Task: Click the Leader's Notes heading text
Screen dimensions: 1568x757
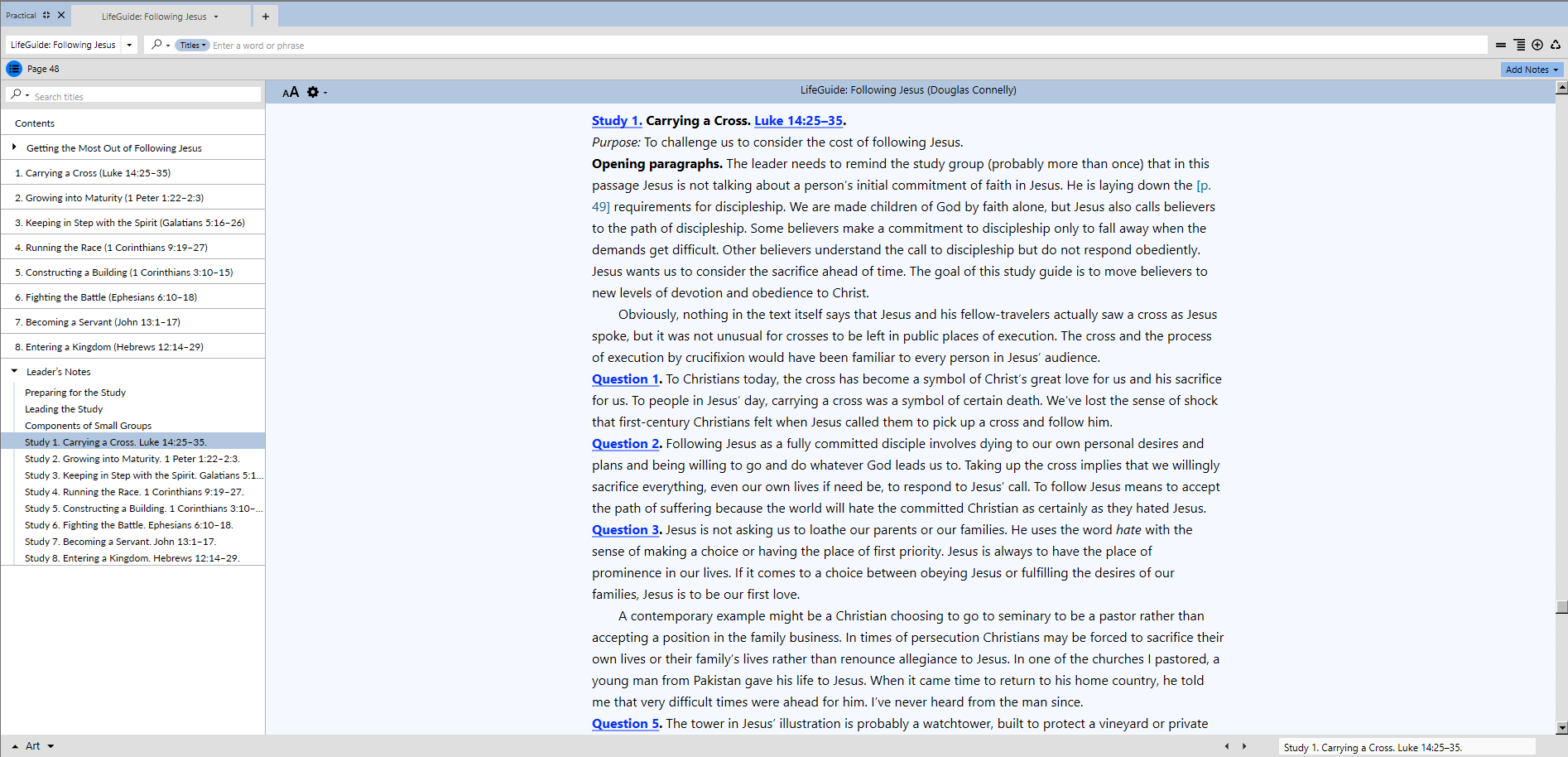Action: [x=59, y=372]
